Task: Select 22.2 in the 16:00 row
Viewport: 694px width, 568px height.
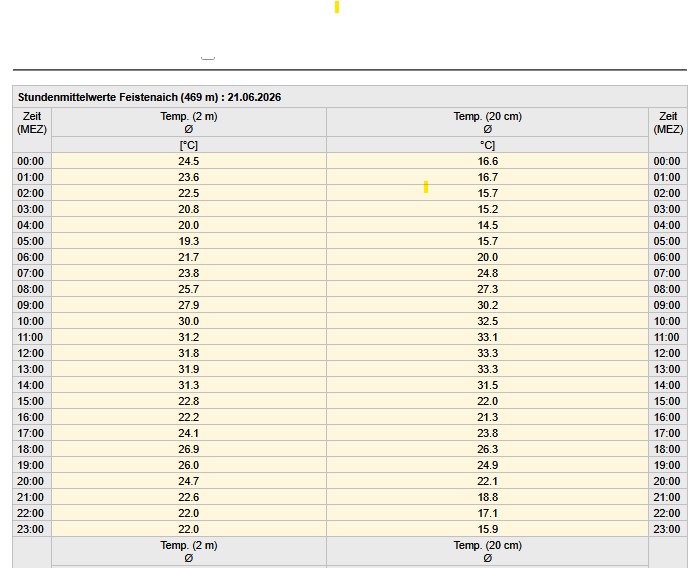Action: point(189,417)
